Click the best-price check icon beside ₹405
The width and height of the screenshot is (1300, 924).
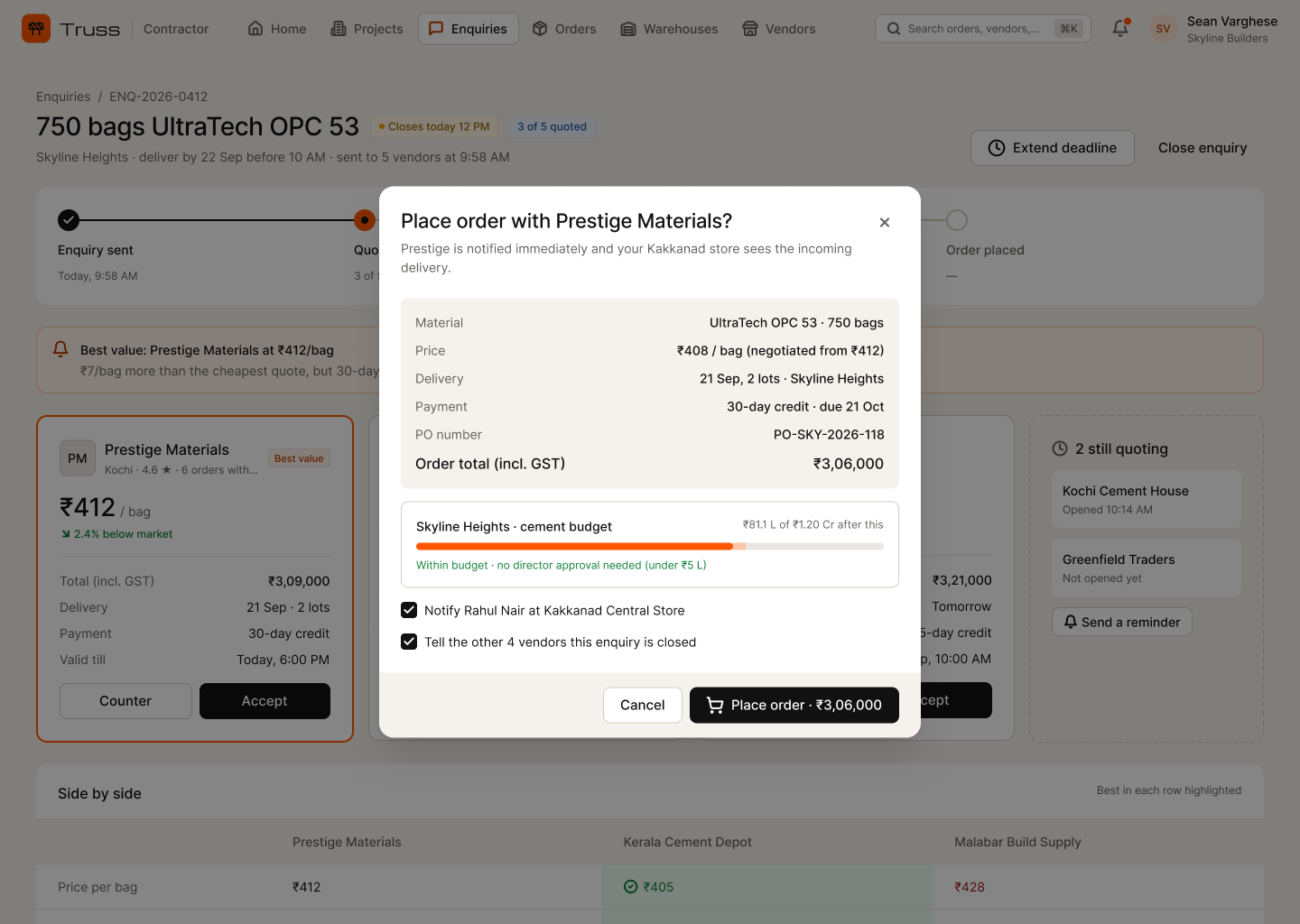tap(631, 887)
